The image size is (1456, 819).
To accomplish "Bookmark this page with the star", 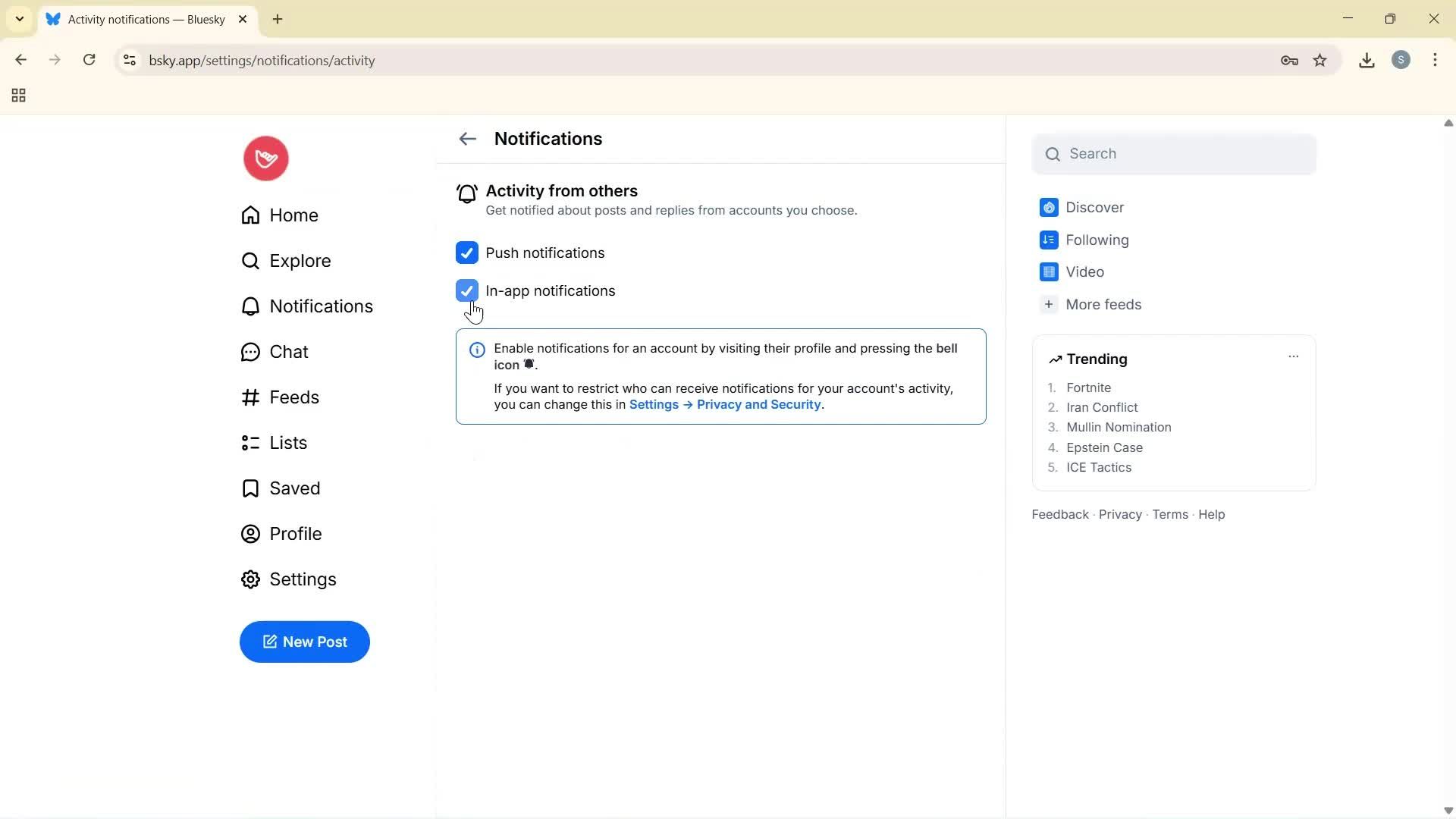I will click(x=1320, y=60).
